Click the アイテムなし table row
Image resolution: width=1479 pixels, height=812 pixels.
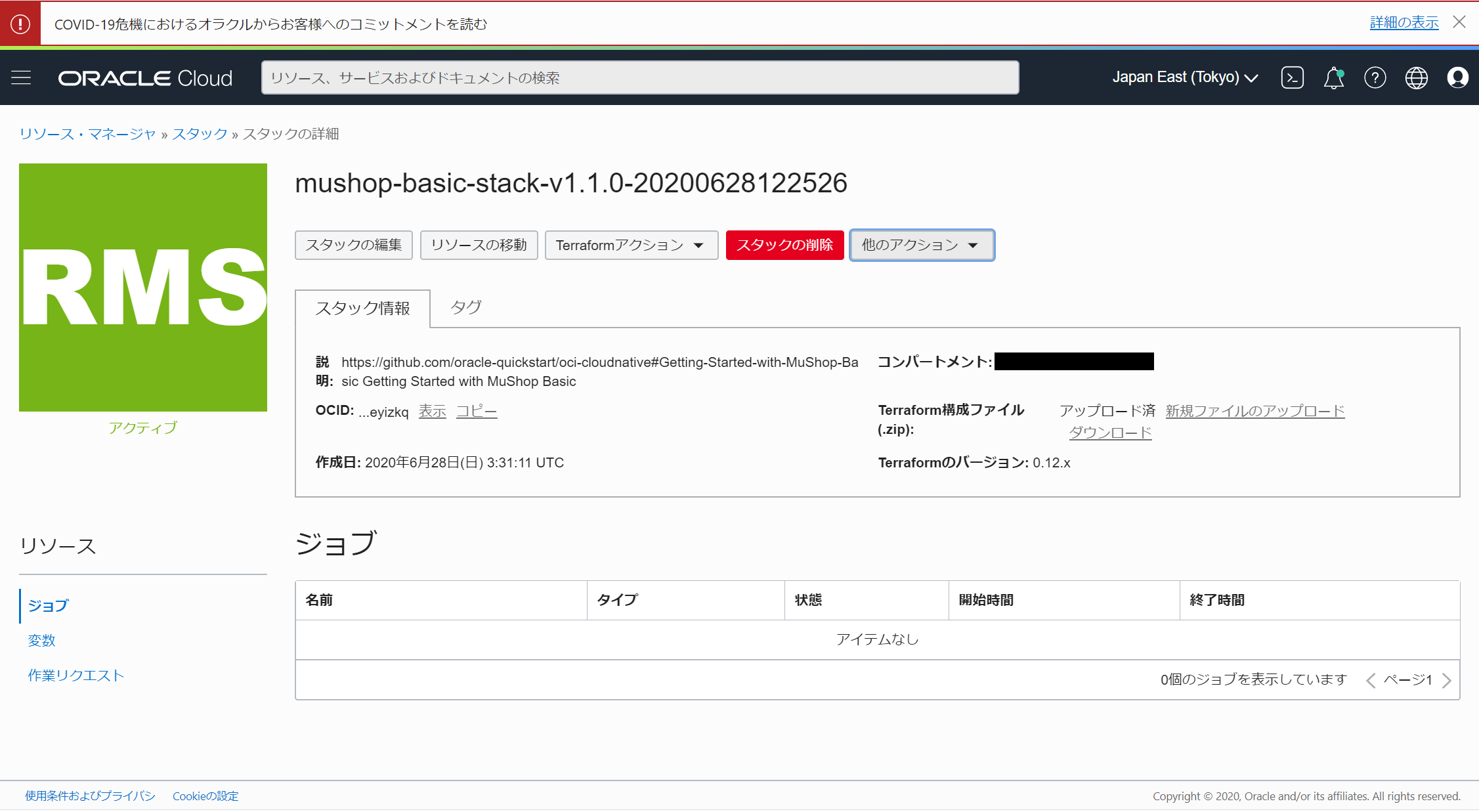click(x=878, y=639)
